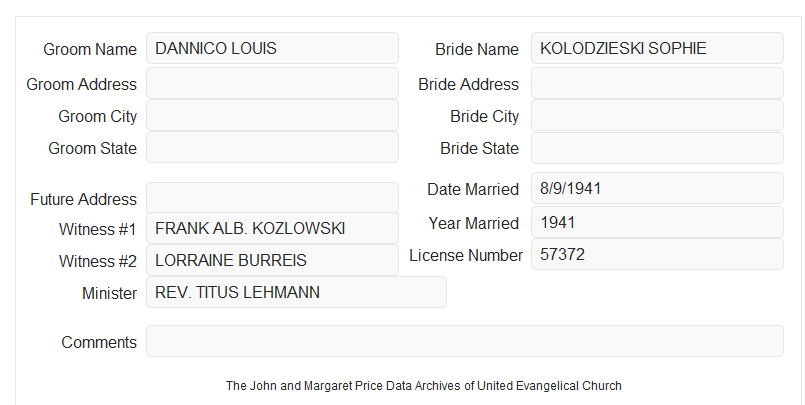The width and height of the screenshot is (805, 405).
Task: Click the Groom Name label
Action: coord(90,49)
